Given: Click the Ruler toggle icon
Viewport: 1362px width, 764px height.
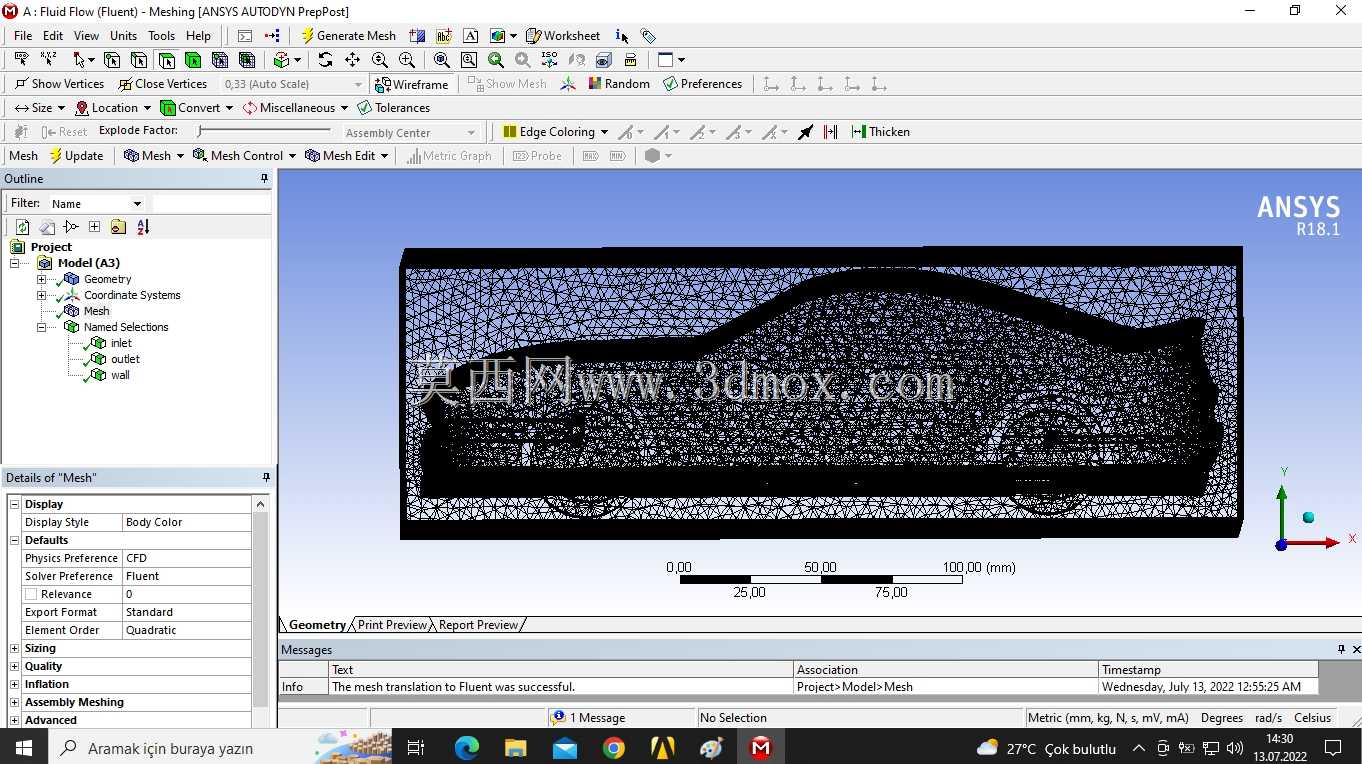Looking at the screenshot, I should click(x=630, y=60).
